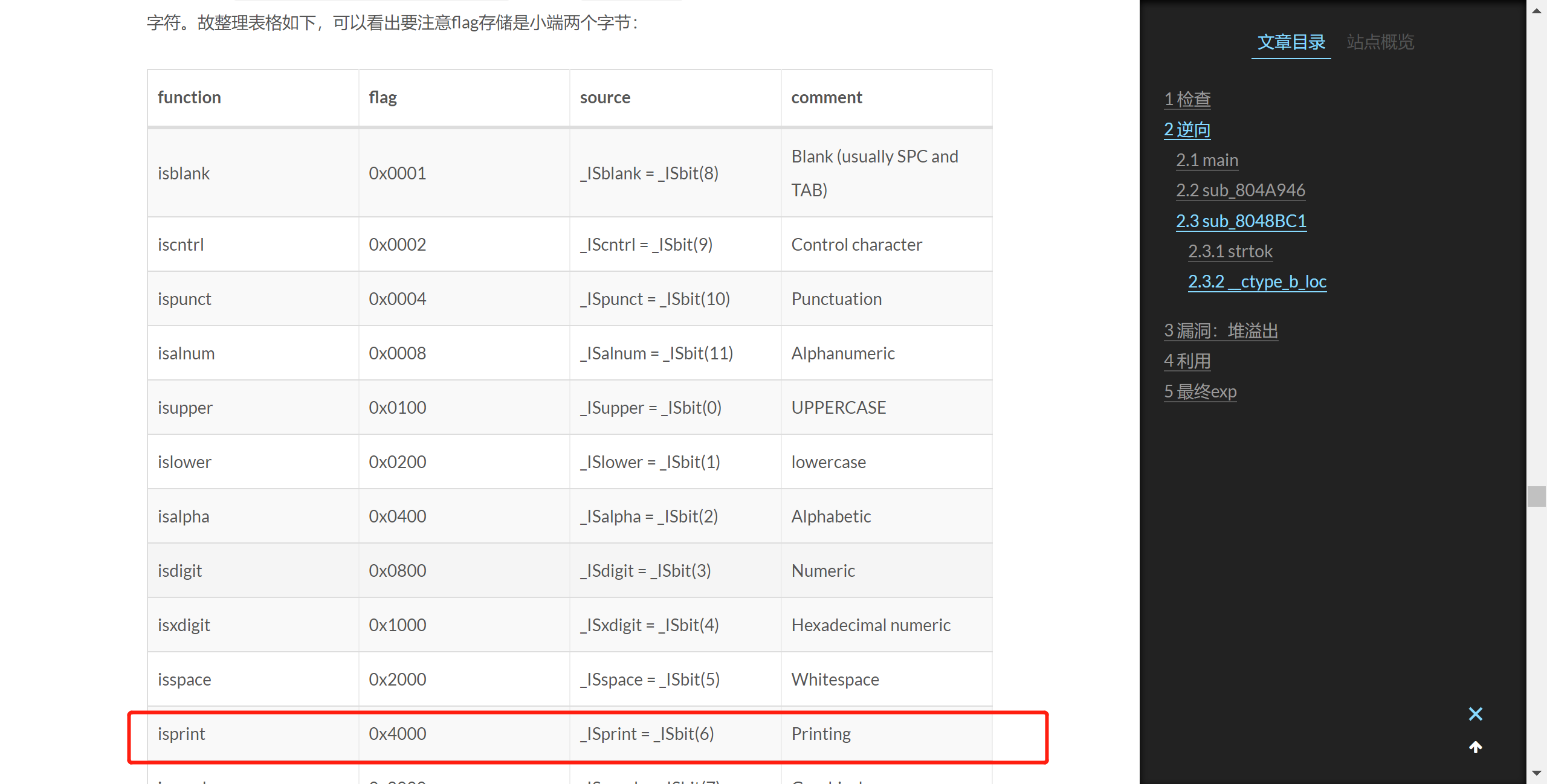Switch to the 文章目录 tab
1547x784 pixels.
1291,42
